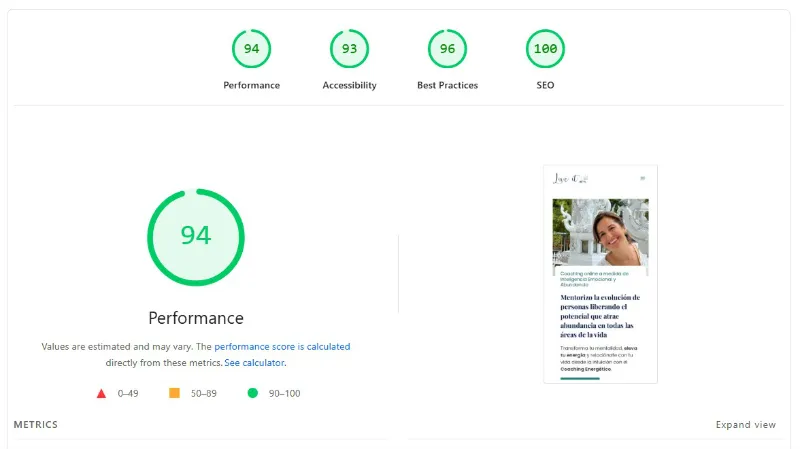Click the green circle 90–100 legend icon
The height and width of the screenshot is (449, 800).
tap(253, 393)
